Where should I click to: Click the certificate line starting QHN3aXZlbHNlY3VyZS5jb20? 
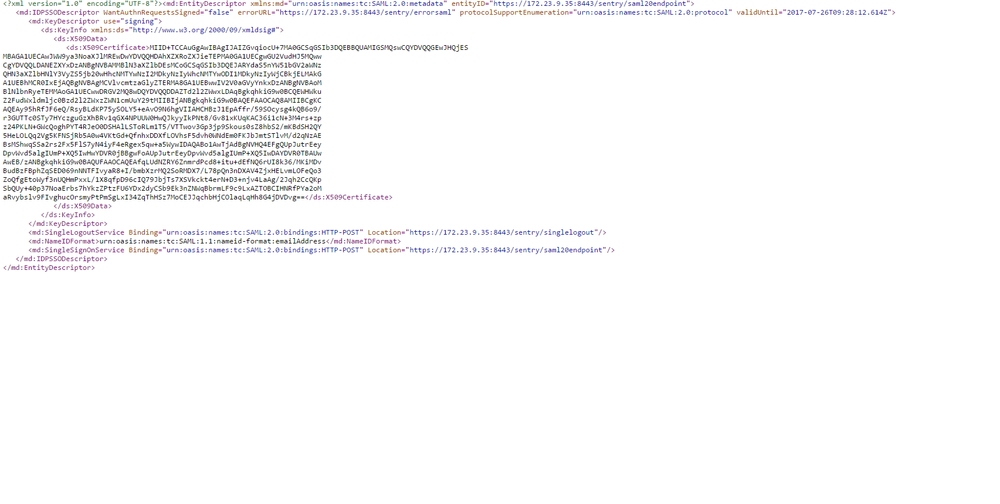click(x=162, y=74)
